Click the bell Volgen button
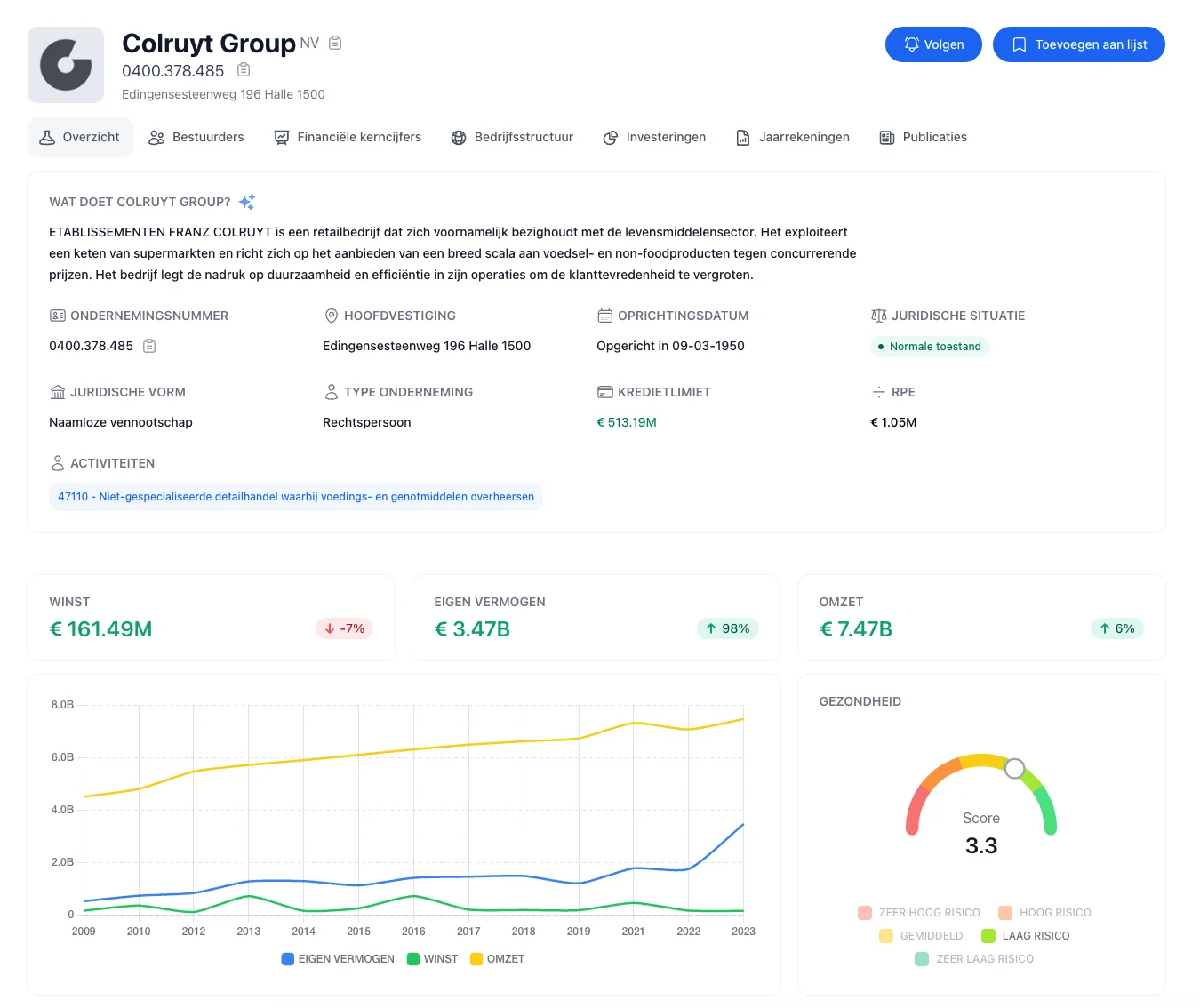The width and height of the screenshot is (1200, 1008). tap(933, 44)
